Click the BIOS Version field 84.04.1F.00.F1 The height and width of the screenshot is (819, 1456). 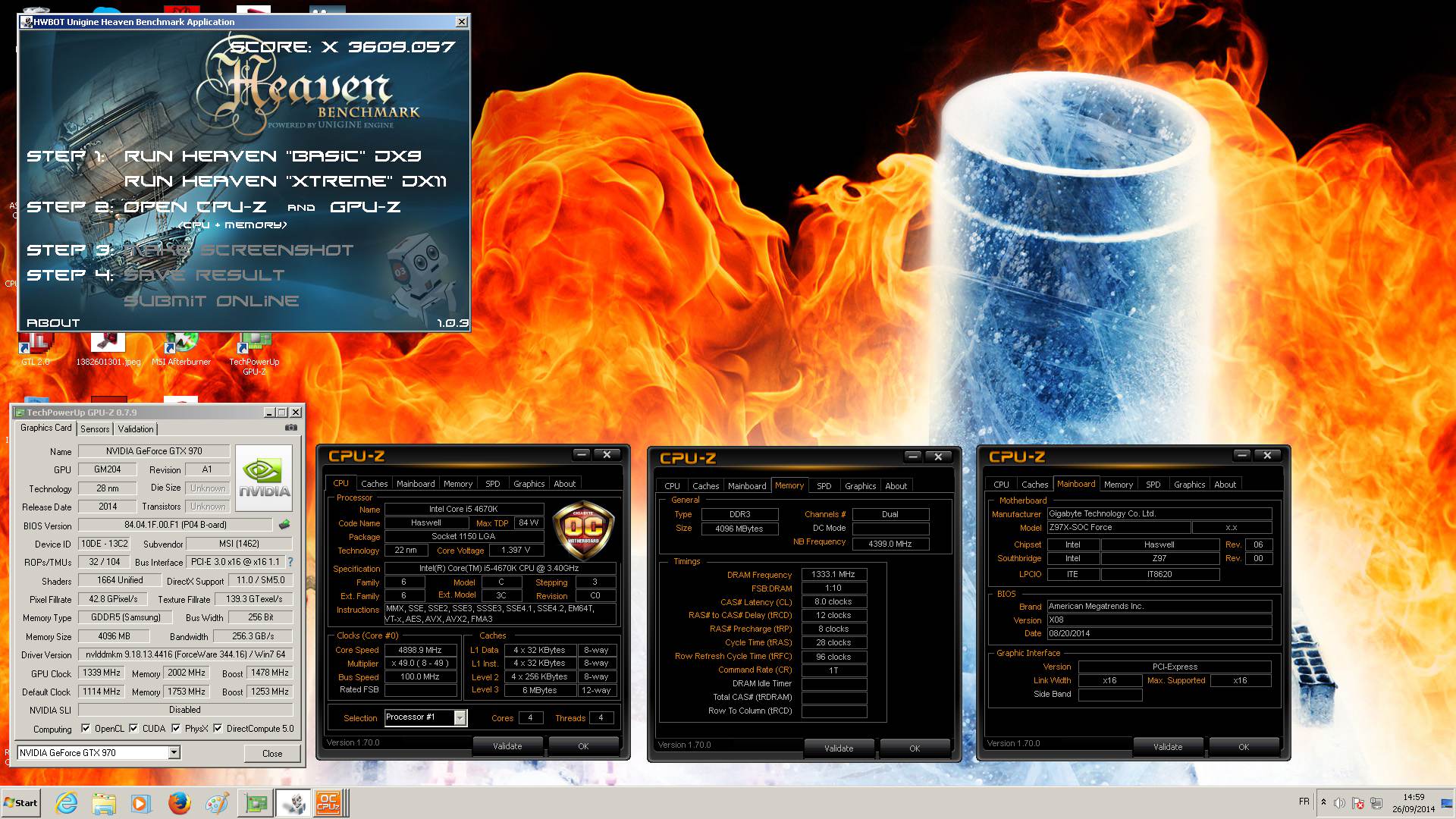pyautogui.click(x=175, y=525)
